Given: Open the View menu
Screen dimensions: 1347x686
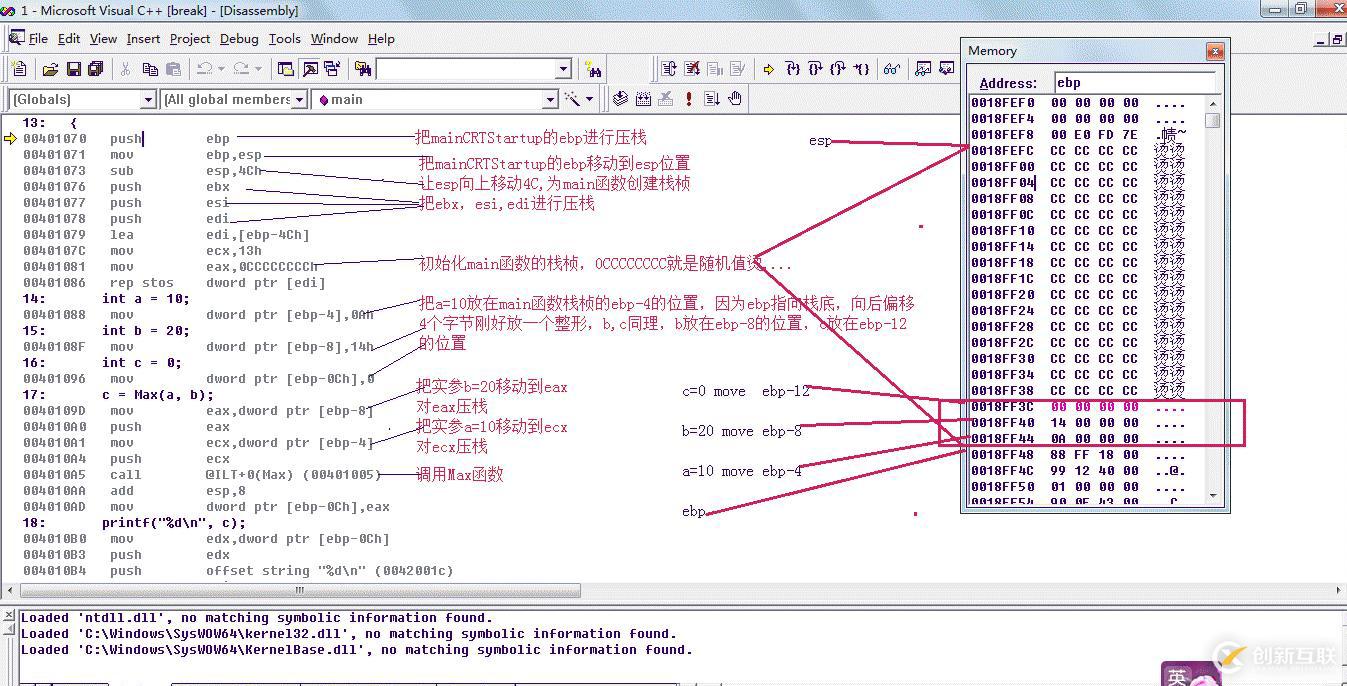Looking at the screenshot, I should (x=103, y=39).
